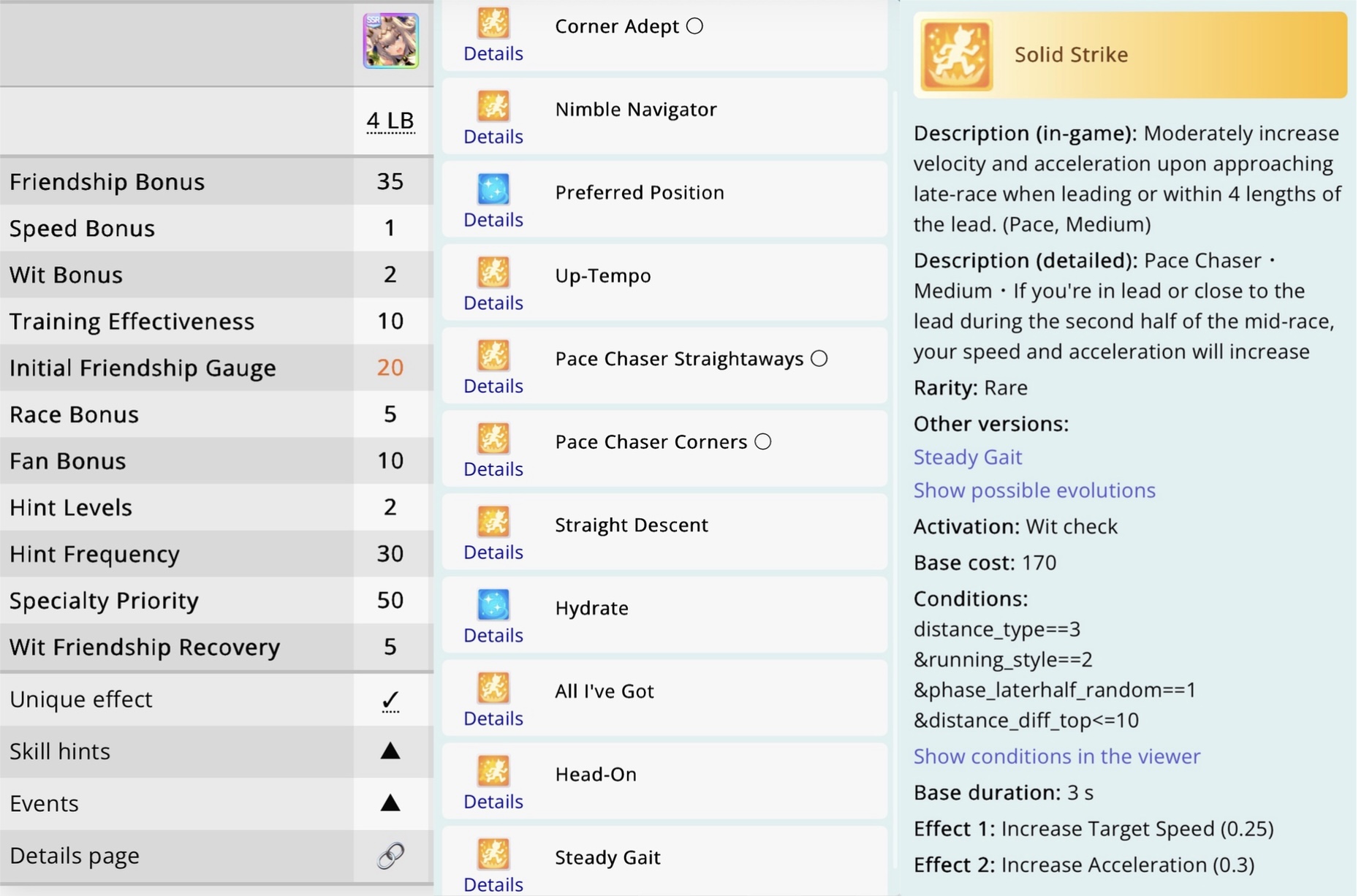This screenshot has height=896, width=1364.
Task: Click the Nimble Navigator skill icon
Action: (x=493, y=106)
